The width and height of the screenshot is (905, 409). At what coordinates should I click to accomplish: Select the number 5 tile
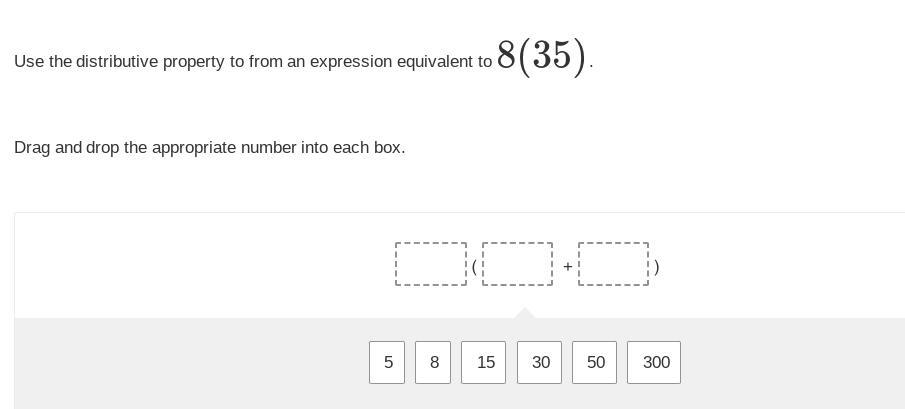pyautogui.click(x=387, y=362)
